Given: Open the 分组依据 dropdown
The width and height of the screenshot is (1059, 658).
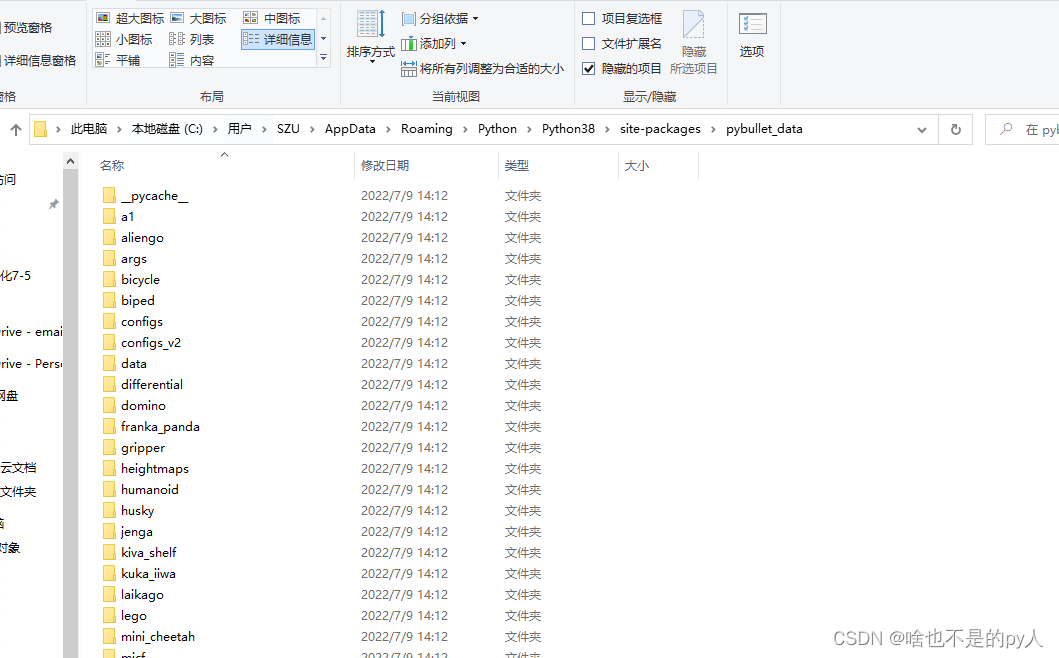Looking at the screenshot, I should pyautogui.click(x=440, y=17).
